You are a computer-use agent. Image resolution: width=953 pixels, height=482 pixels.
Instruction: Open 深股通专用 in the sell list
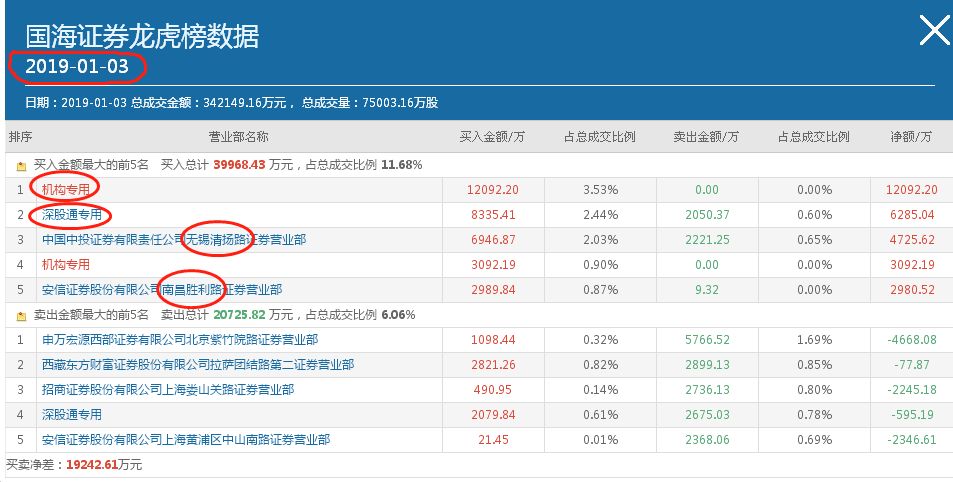72,415
